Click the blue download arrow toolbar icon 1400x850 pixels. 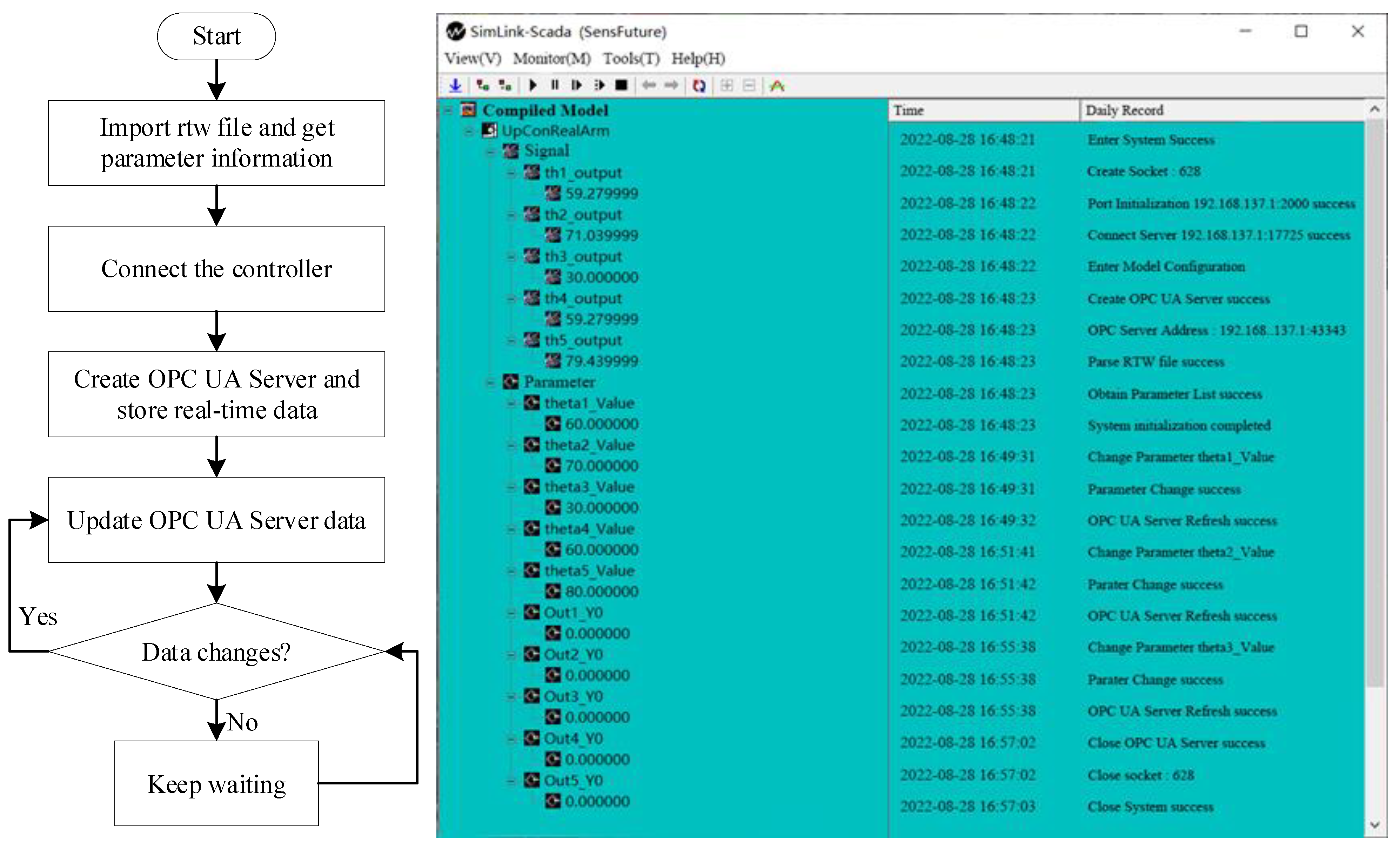click(x=455, y=85)
